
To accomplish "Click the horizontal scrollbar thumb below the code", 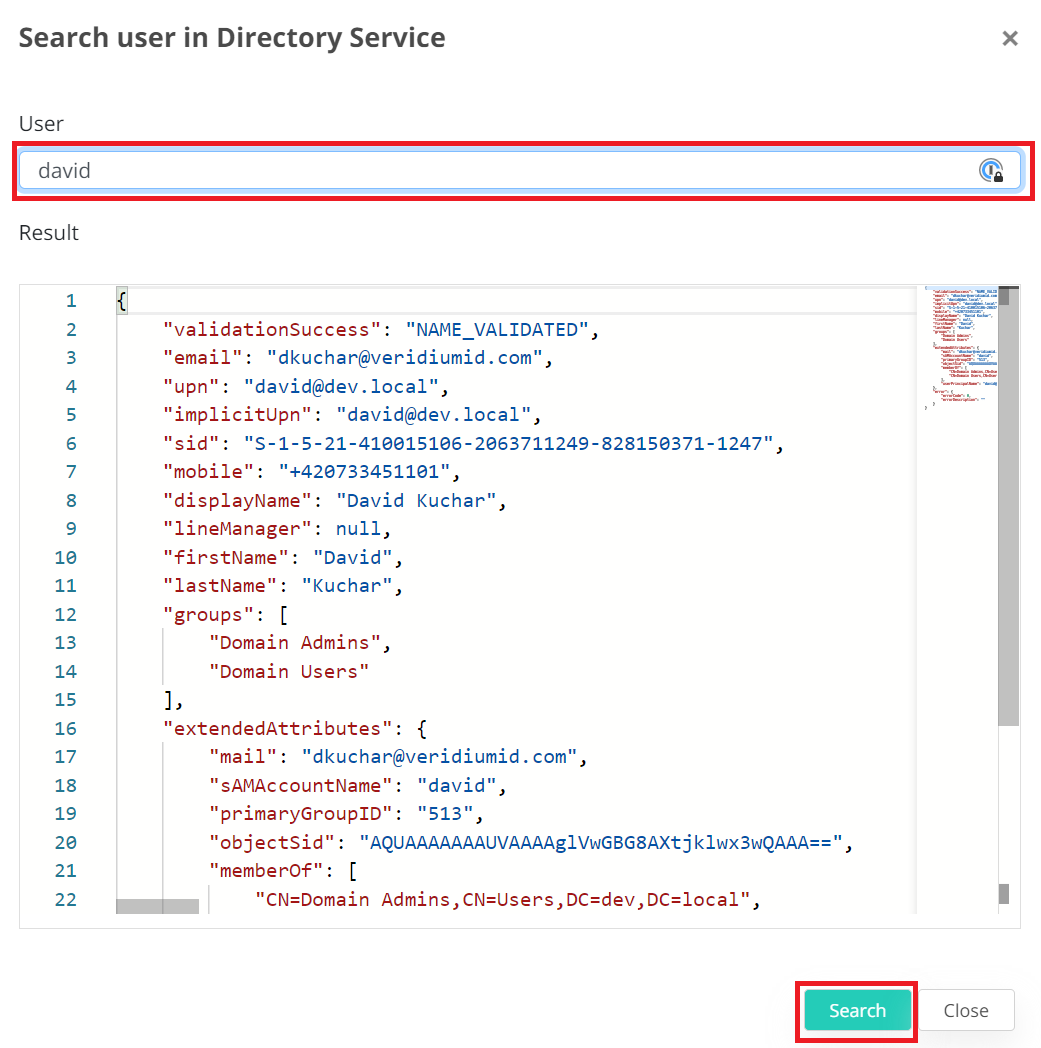I will tap(157, 906).
